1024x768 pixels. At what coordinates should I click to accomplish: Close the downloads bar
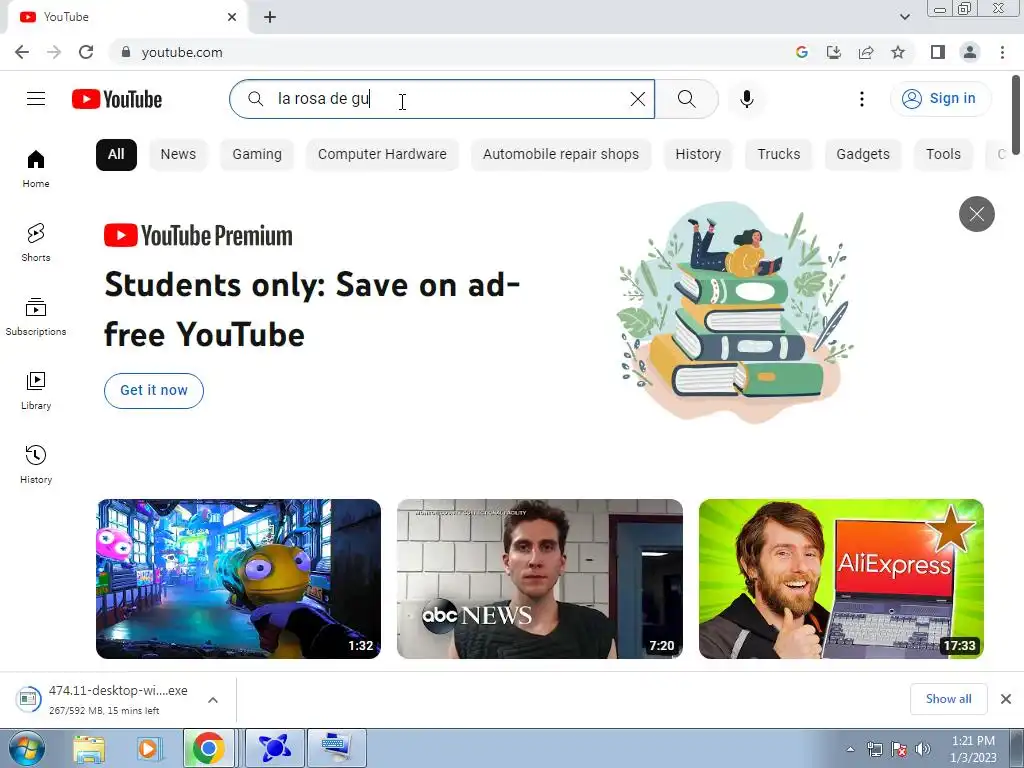[x=1006, y=699]
